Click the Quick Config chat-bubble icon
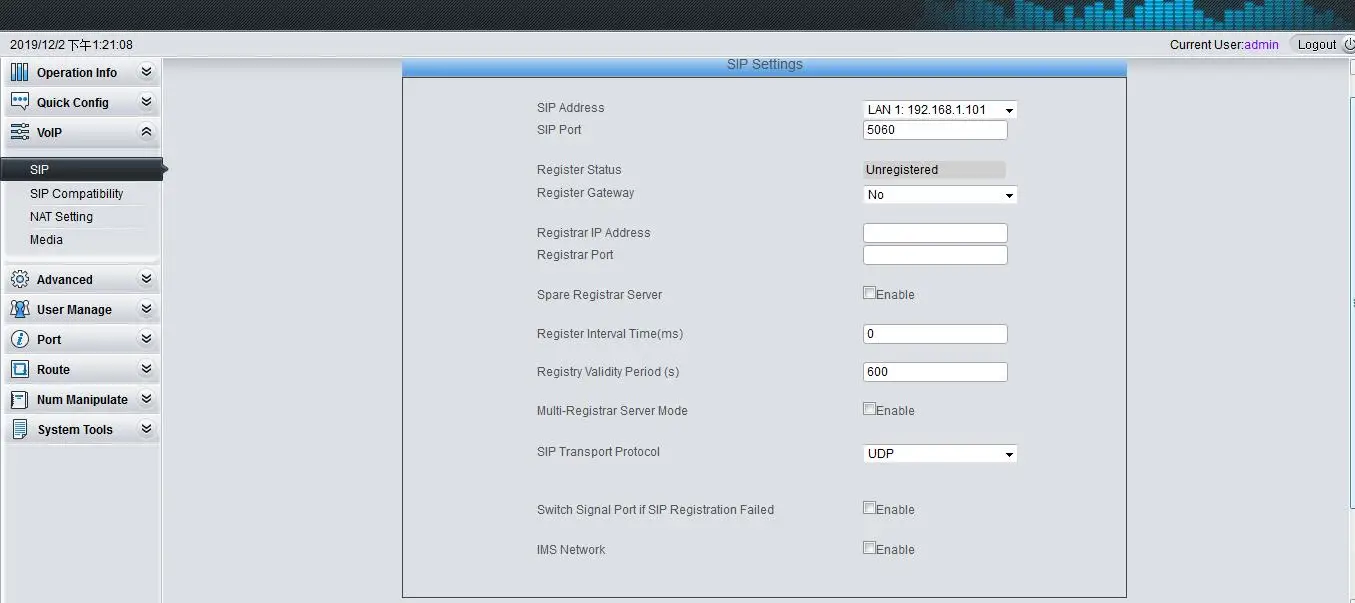This screenshot has width=1355, height=603. pos(20,102)
